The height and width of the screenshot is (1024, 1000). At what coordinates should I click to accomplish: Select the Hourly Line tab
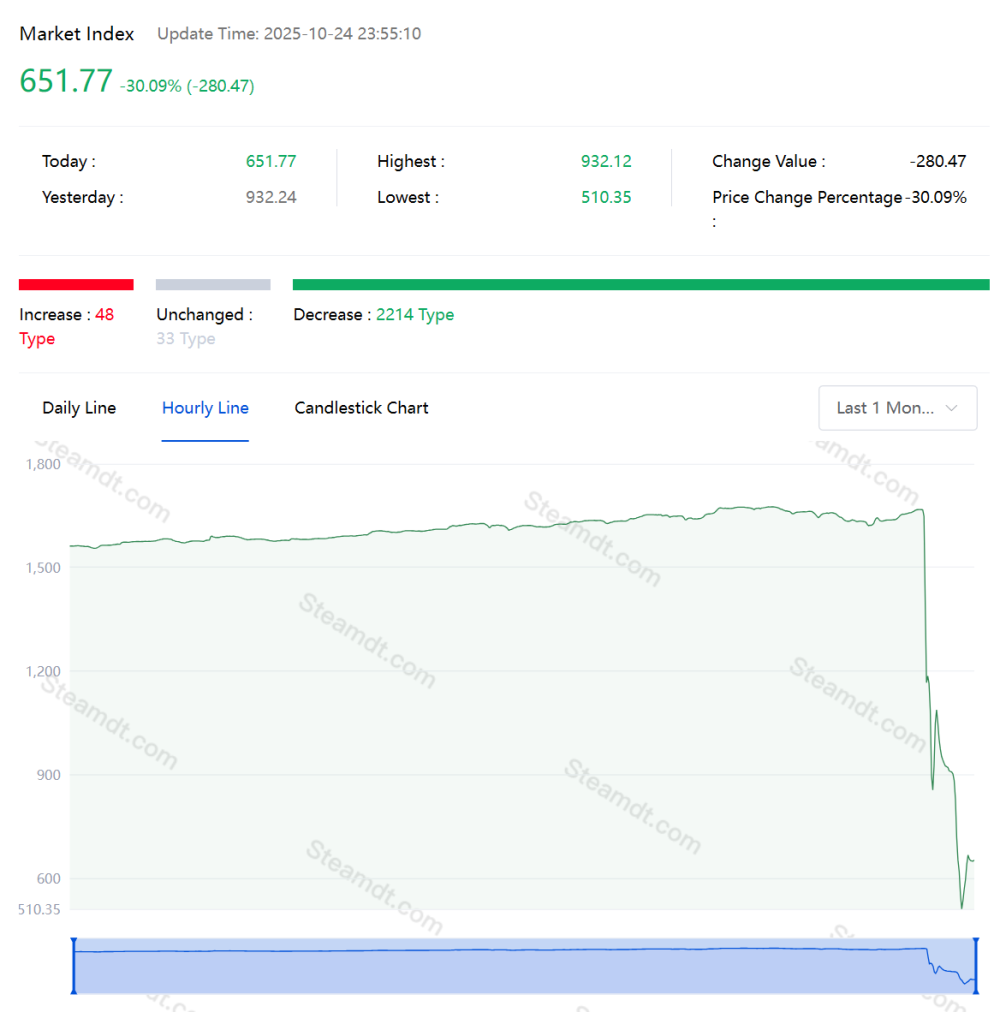point(205,408)
